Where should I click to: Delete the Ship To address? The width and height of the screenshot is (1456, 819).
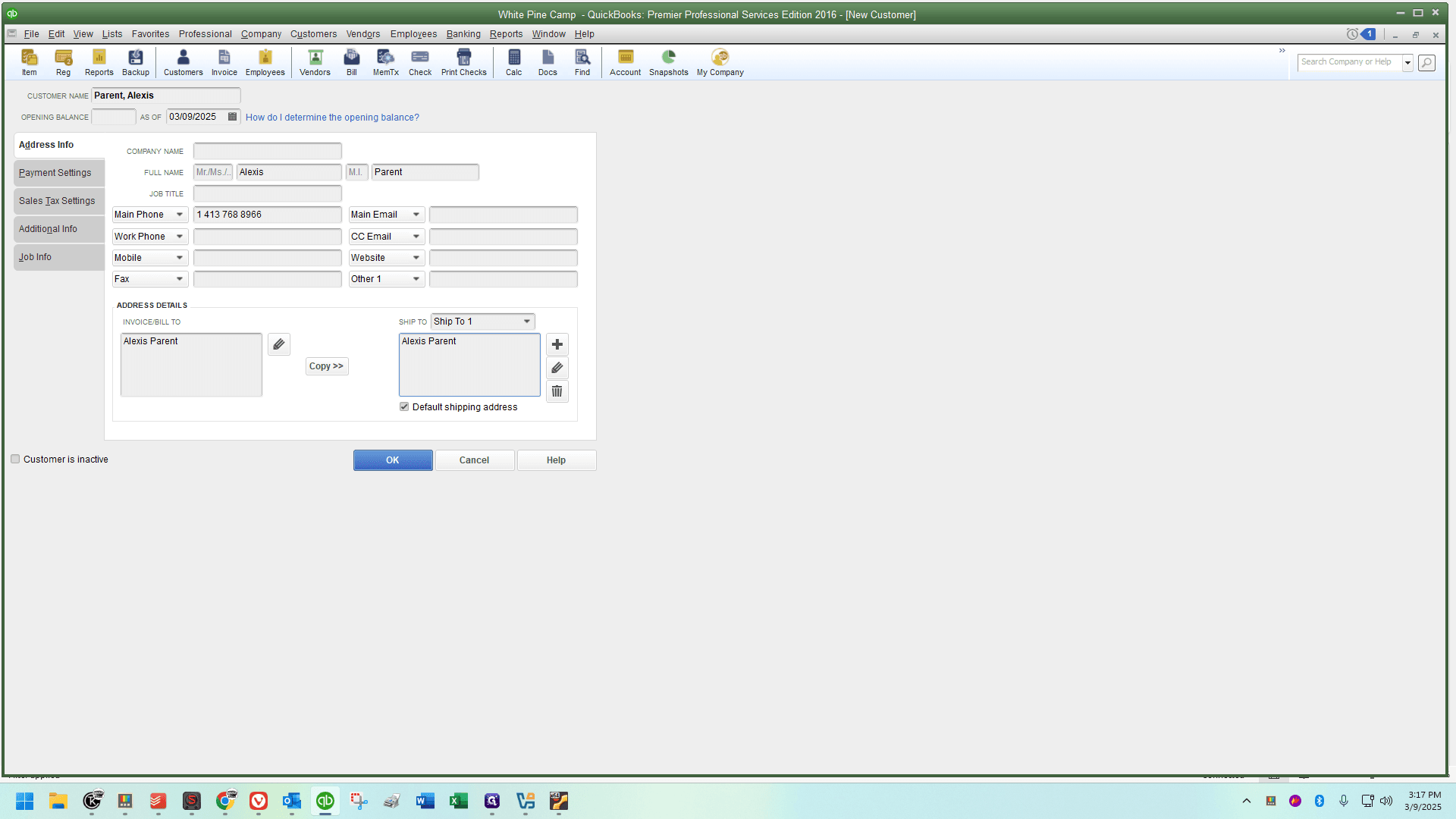tap(557, 391)
